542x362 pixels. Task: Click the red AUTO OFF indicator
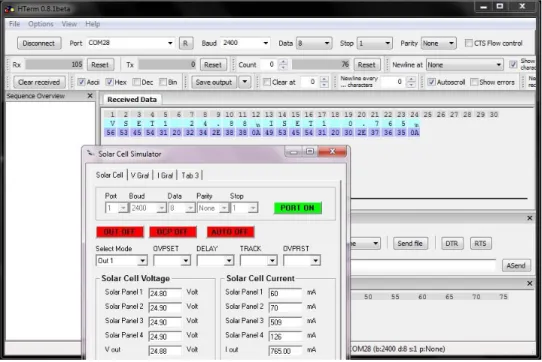[230, 232]
